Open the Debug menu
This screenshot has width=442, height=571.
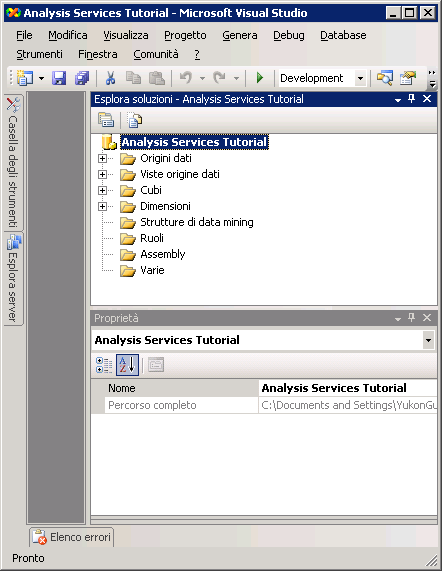click(x=289, y=35)
